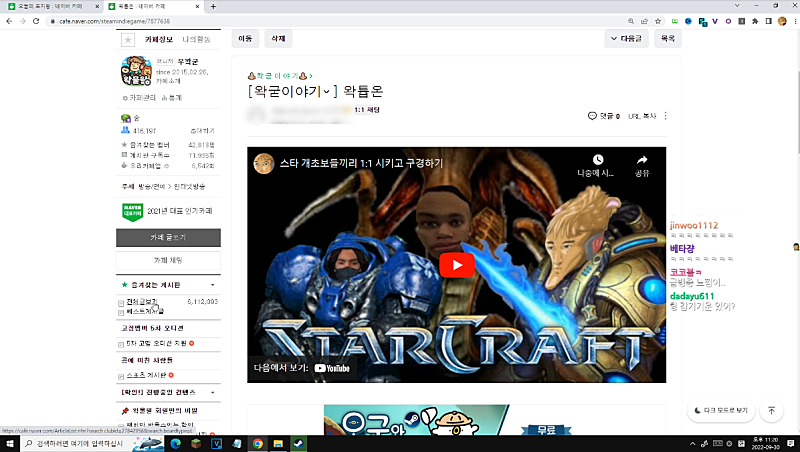Image resolution: width=800 pixels, height=452 pixels.
Task: Click the NAVER 대표카페 green badge
Action: [x=133, y=211]
